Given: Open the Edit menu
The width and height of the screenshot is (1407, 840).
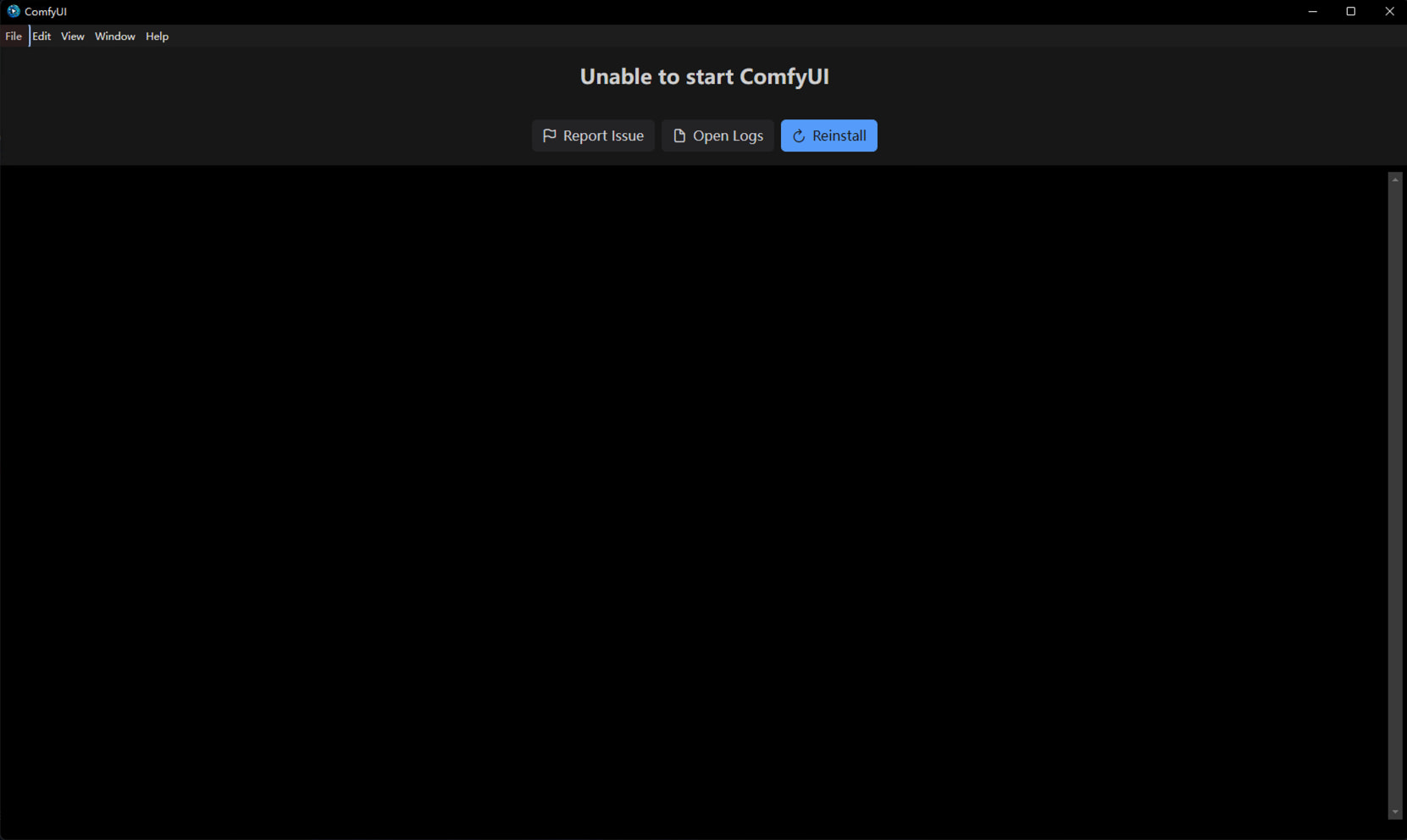Looking at the screenshot, I should [42, 36].
